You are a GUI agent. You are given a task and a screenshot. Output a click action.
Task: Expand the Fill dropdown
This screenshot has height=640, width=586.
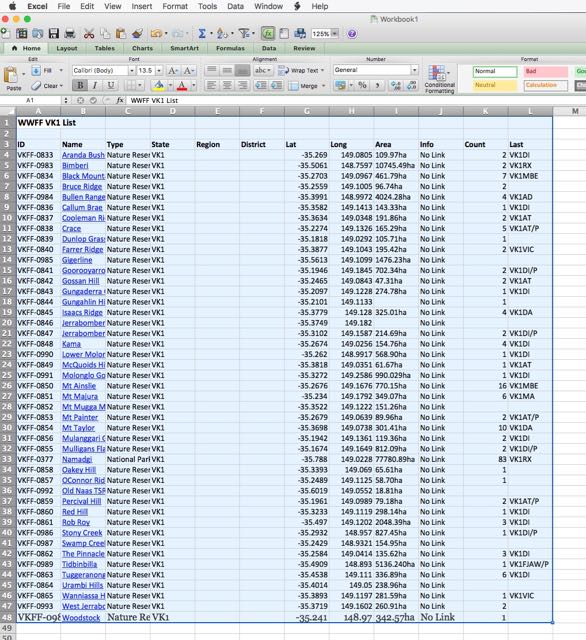tap(61, 70)
